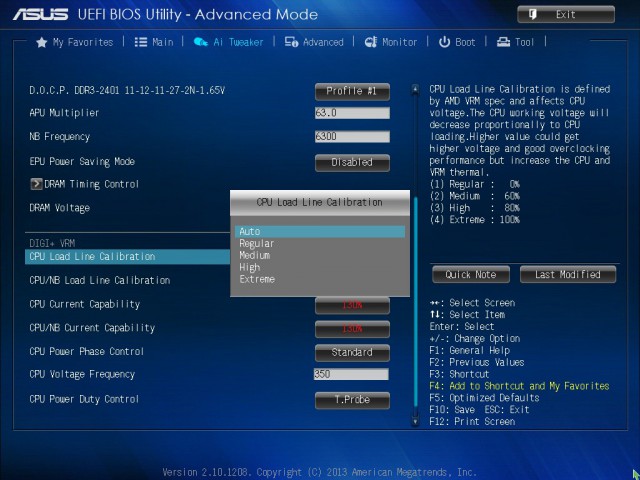Click the F12: Print Screen hint
Image resolution: width=640 pixels, height=480 pixels.
click(472, 422)
